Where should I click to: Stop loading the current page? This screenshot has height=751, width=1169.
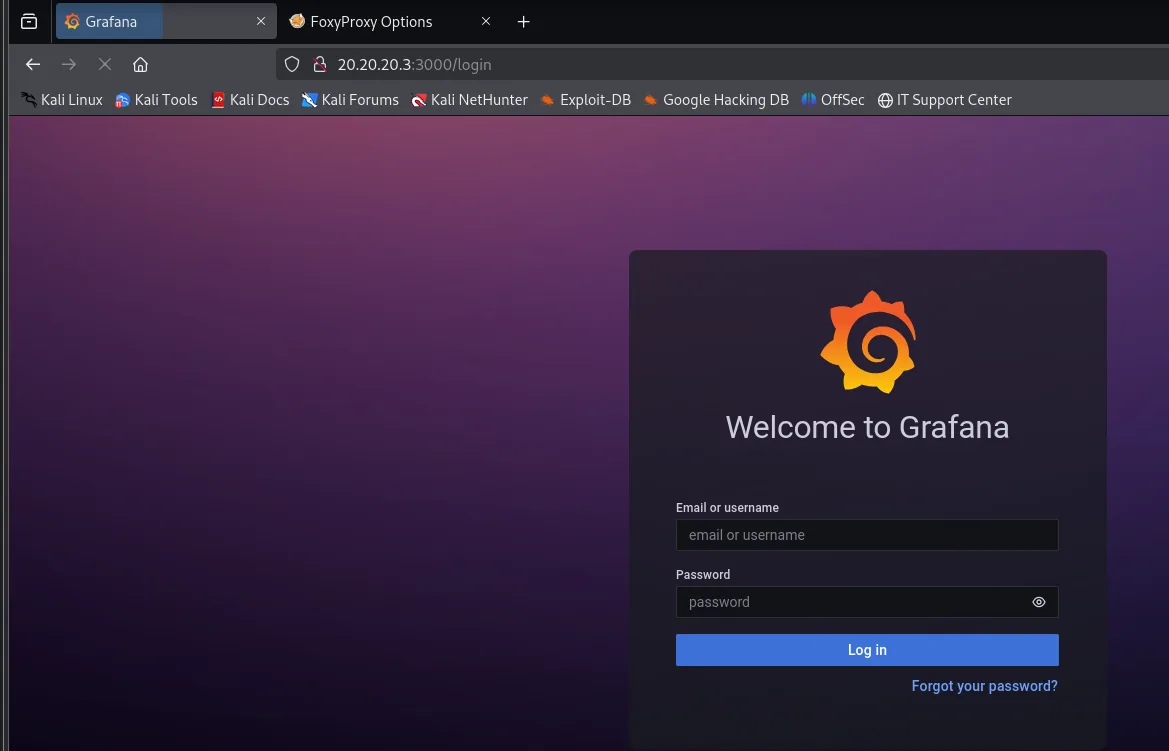pyautogui.click(x=104, y=65)
